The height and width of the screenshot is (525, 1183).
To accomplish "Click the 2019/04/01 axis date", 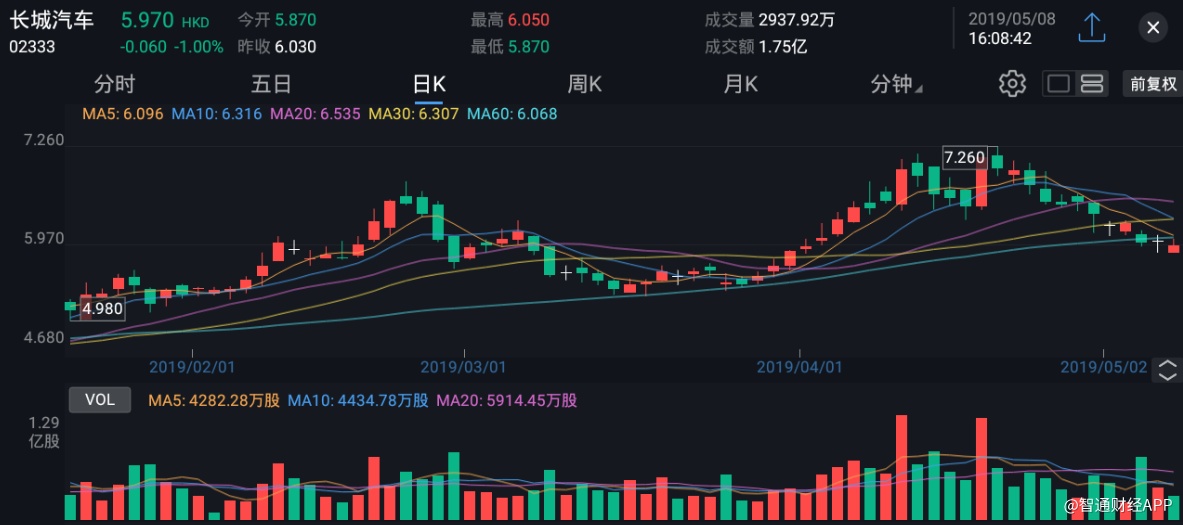I will tap(799, 367).
